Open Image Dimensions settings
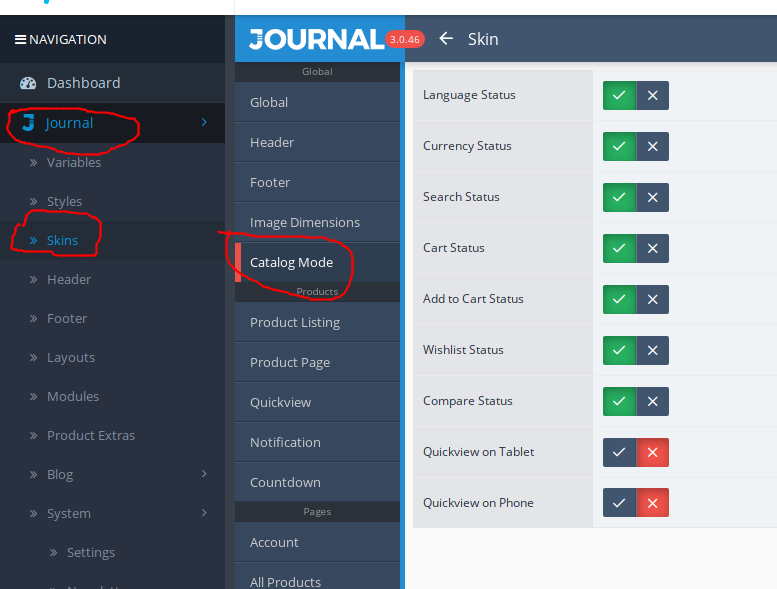Screen dimensions: 777x589 coord(317,222)
